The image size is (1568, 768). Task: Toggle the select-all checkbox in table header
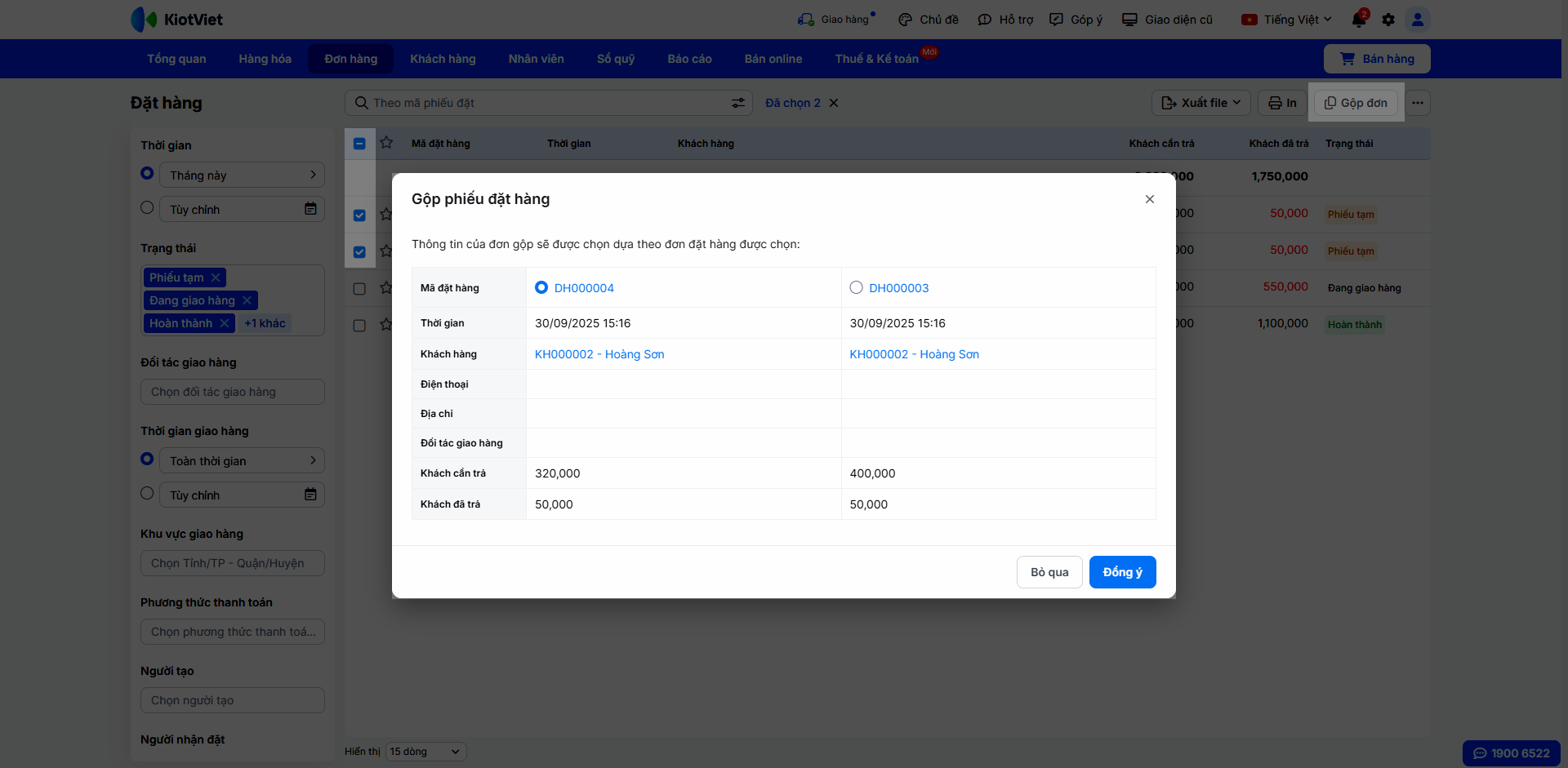tap(359, 144)
